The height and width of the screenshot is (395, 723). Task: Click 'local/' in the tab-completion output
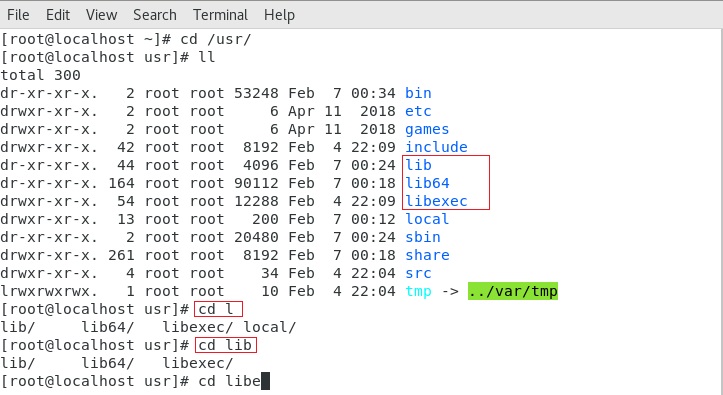tap(270, 327)
